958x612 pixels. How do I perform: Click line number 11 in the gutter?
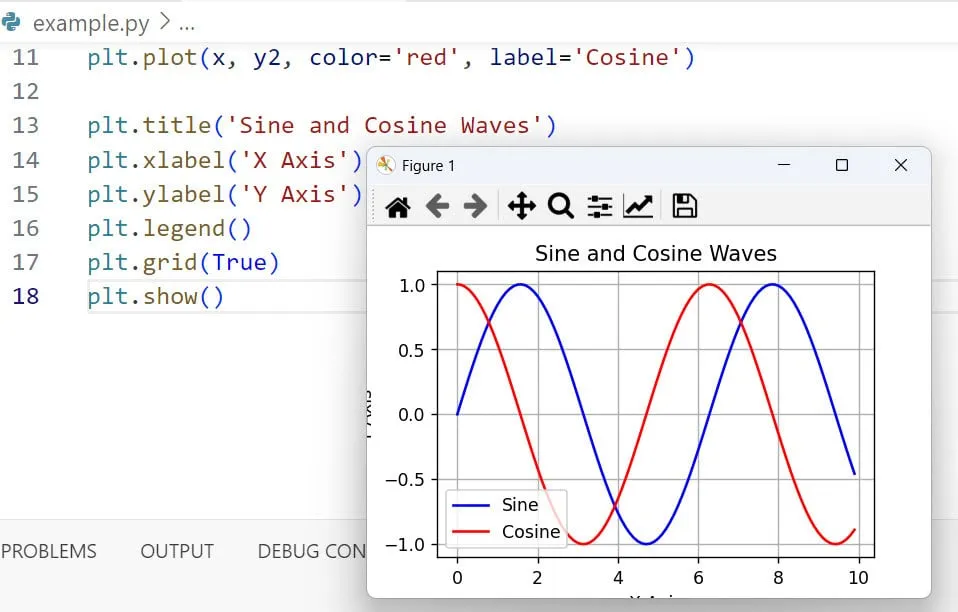[x=26, y=58]
